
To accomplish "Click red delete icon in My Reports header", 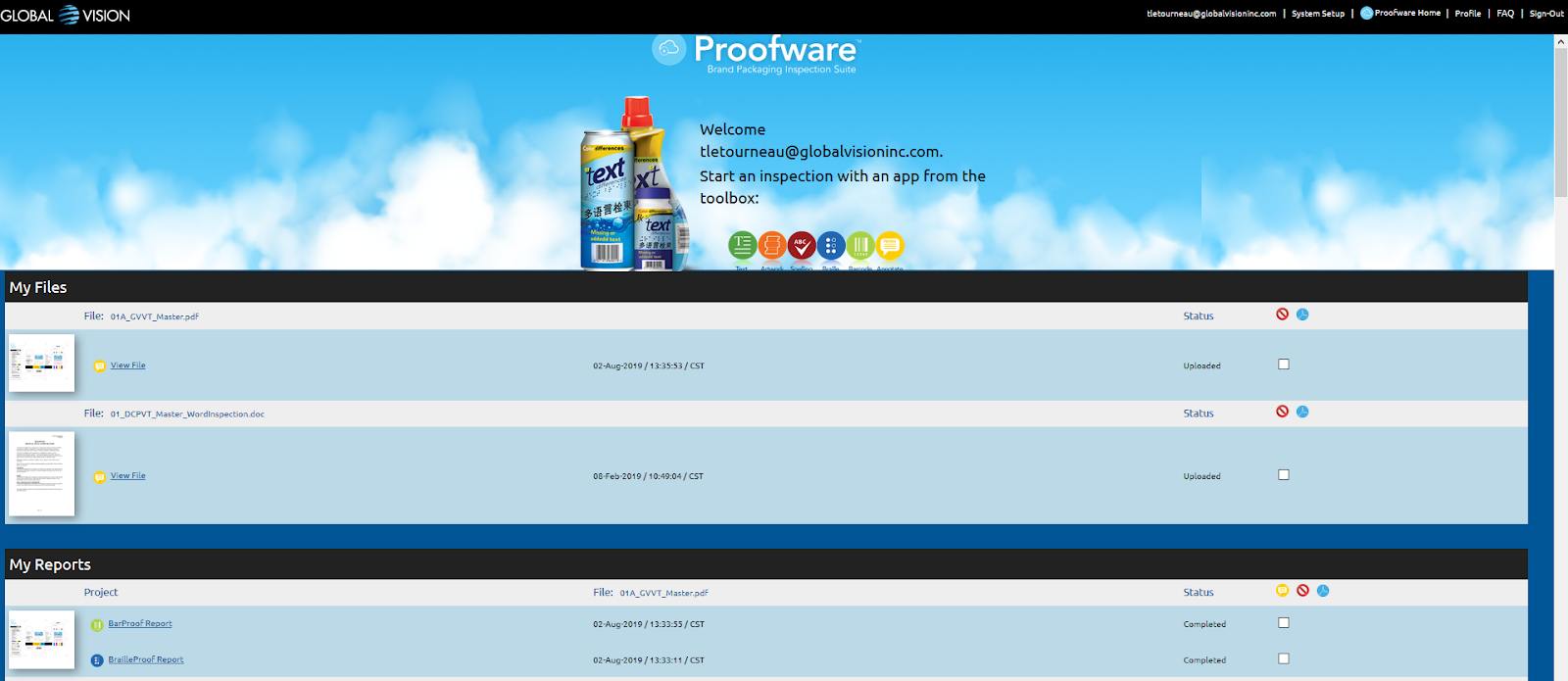I will pyautogui.click(x=1302, y=591).
